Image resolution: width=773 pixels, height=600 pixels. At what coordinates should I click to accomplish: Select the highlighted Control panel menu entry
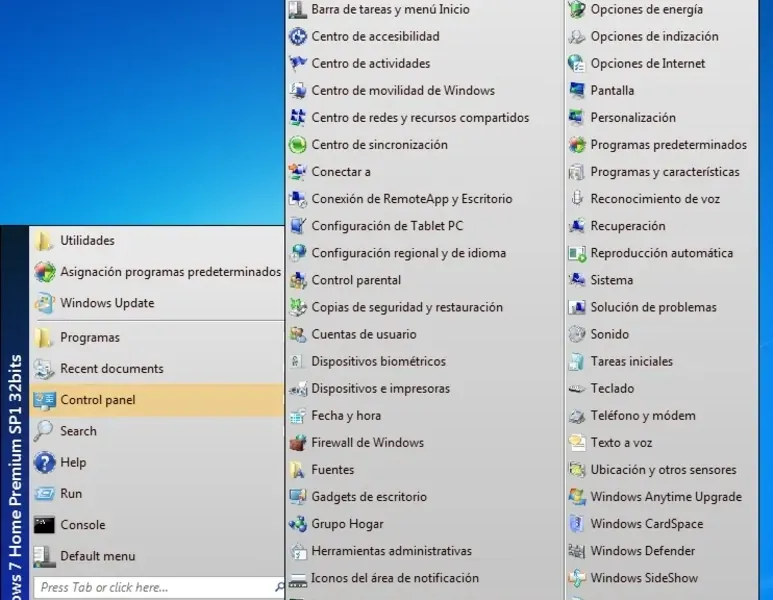click(158, 400)
